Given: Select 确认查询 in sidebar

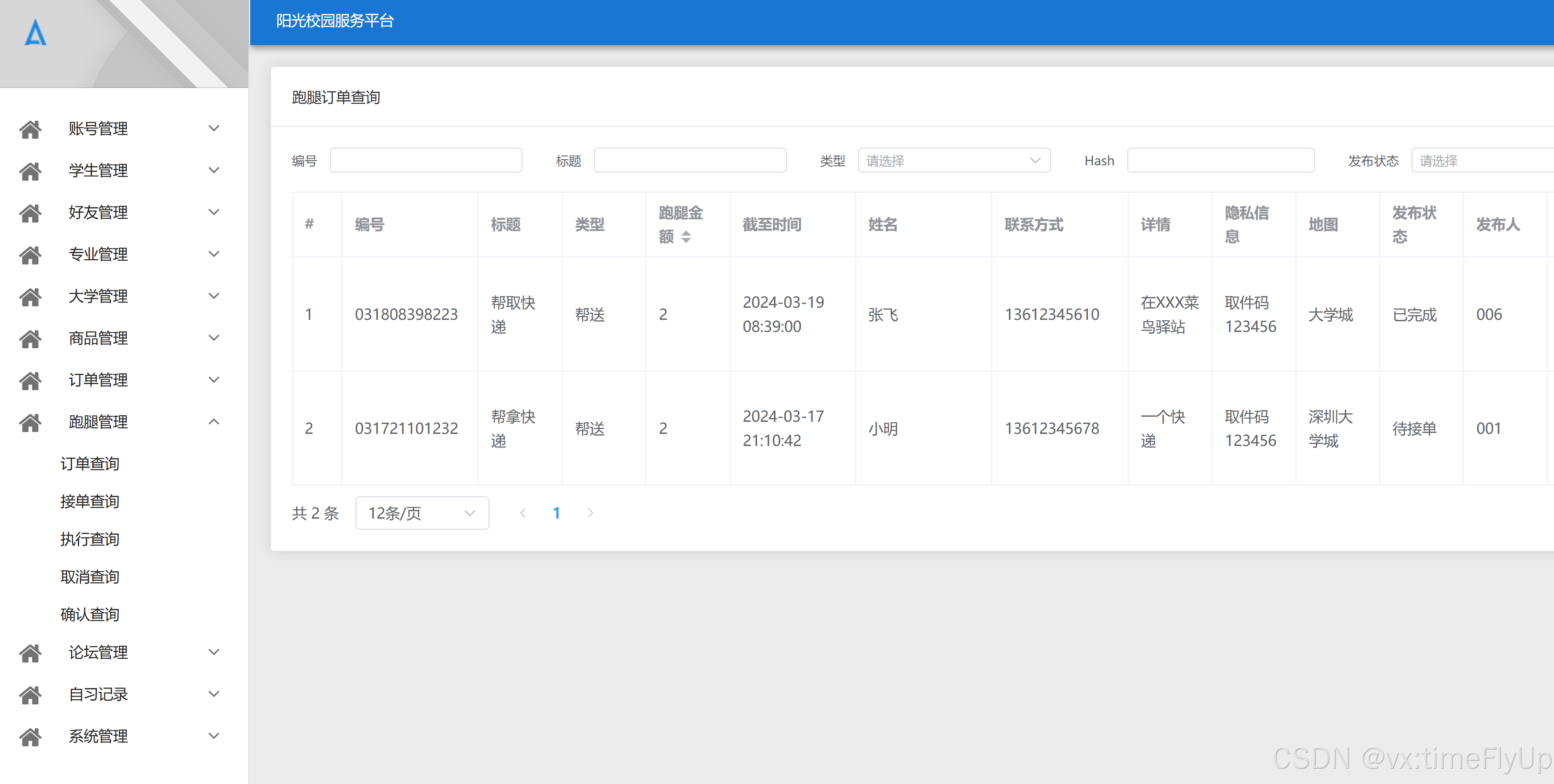Looking at the screenshot, I should point(90,614).
